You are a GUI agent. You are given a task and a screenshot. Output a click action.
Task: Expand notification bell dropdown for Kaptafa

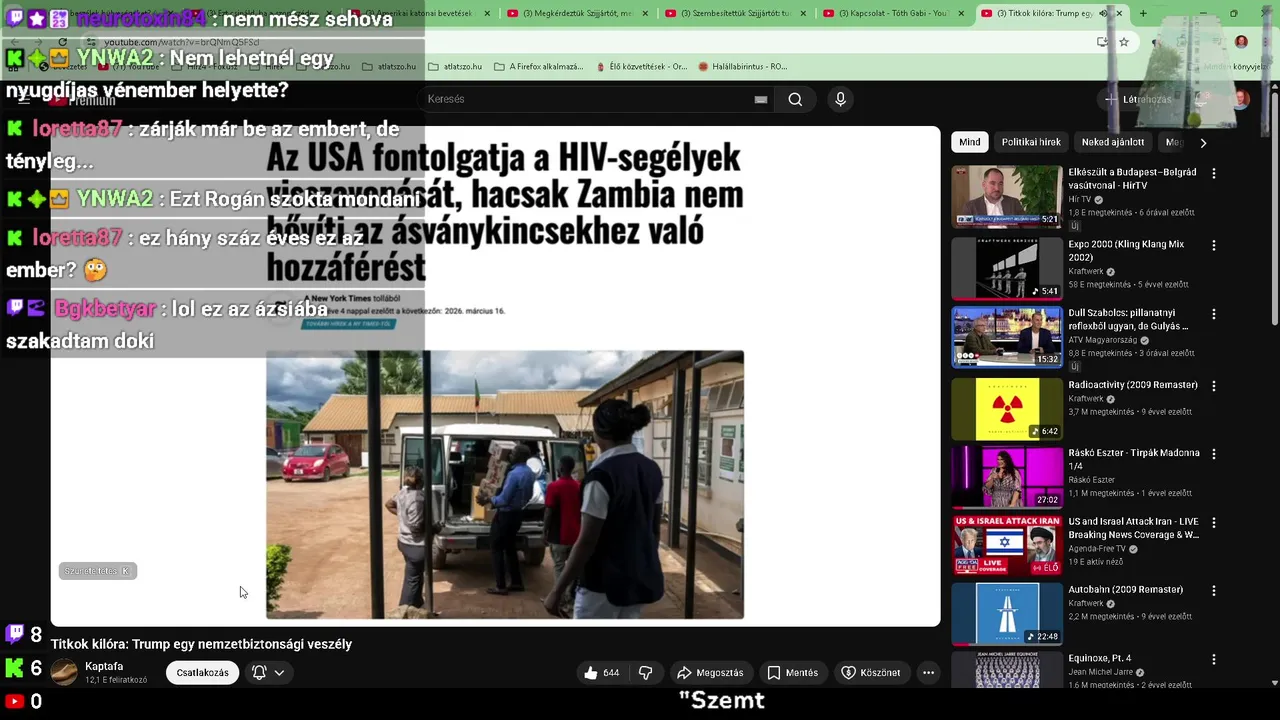268,673
